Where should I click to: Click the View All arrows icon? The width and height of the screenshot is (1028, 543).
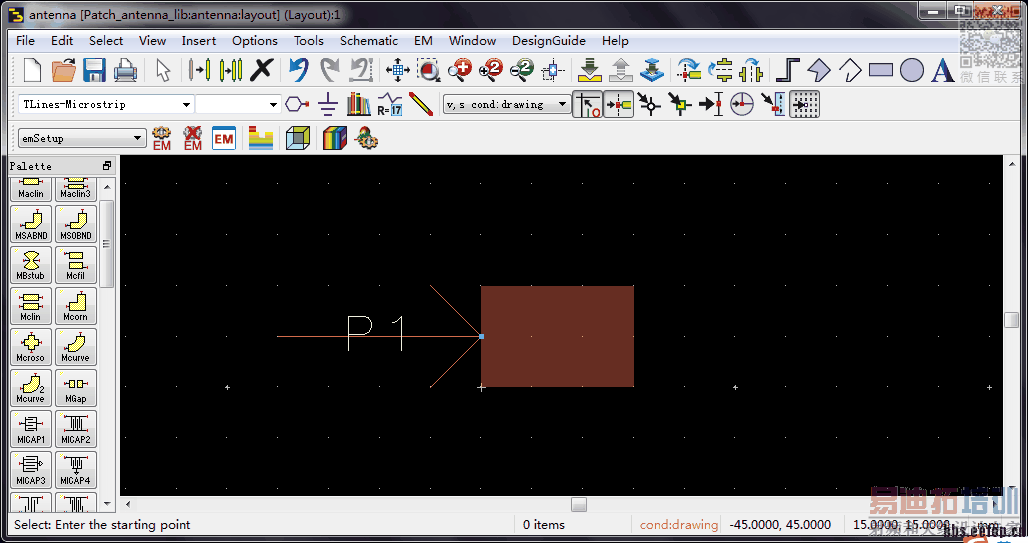(x=397, y=70)
